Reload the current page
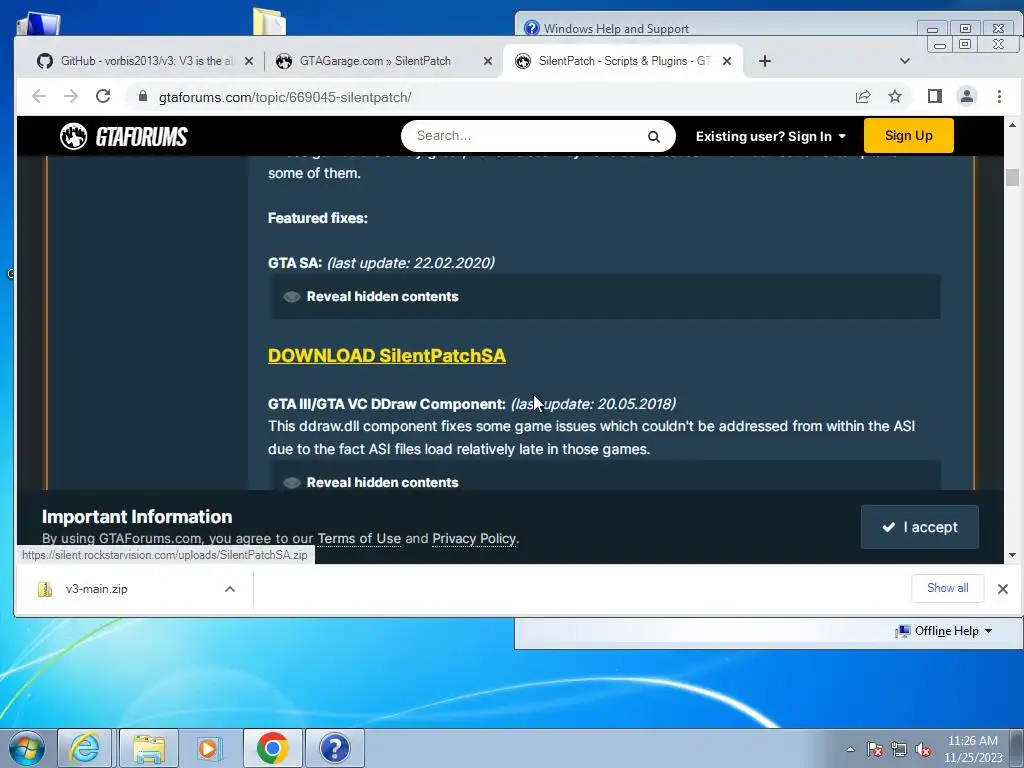This screenshot has width=1024, height=768. pyautogui.click(x=103, y=97)
